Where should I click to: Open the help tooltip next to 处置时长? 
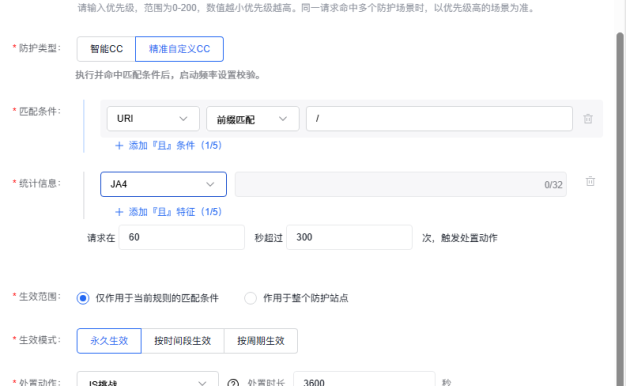(x=233, y=383)
